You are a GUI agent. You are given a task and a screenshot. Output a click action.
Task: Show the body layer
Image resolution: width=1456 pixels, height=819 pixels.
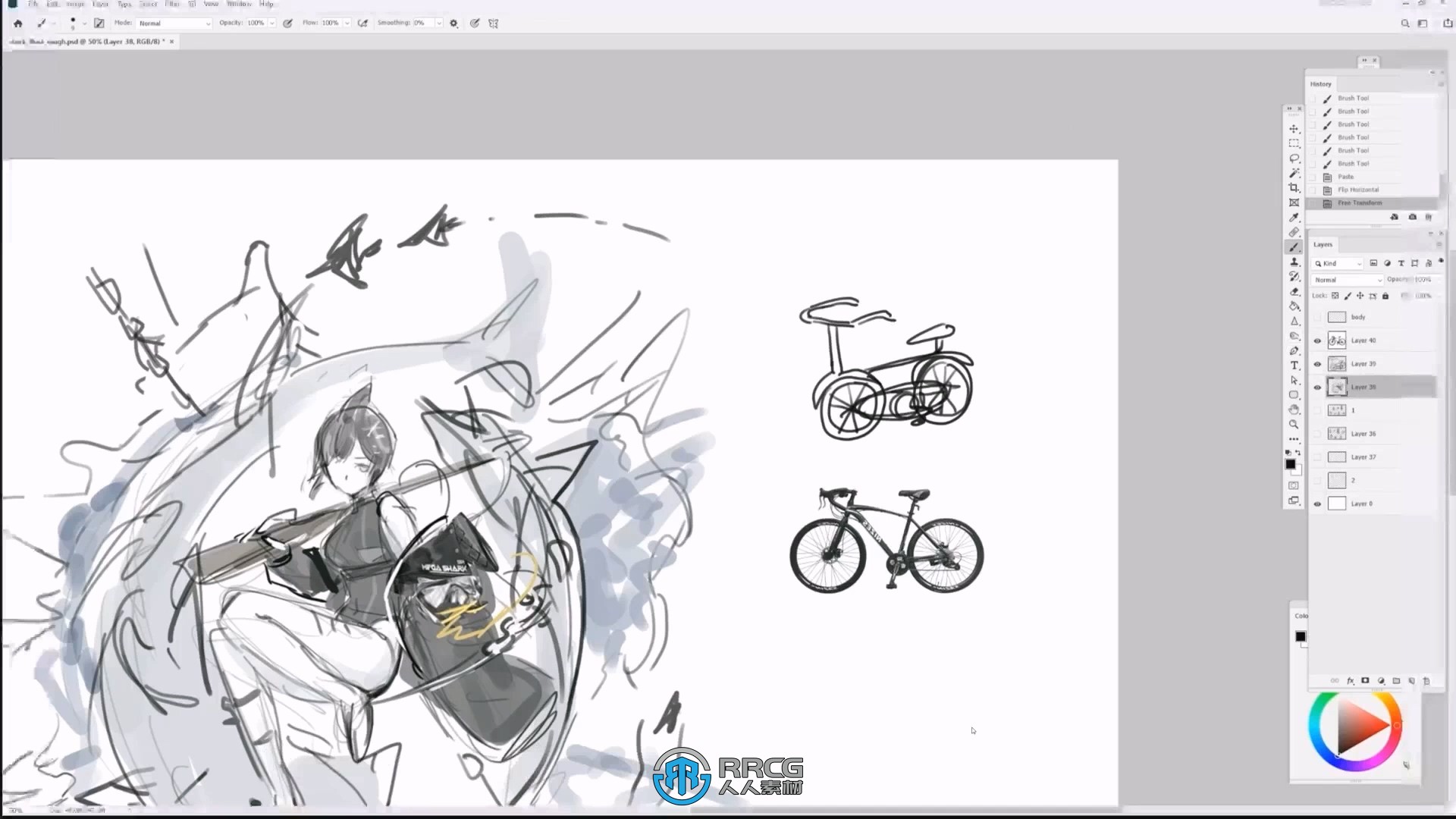pos(1317,318)
